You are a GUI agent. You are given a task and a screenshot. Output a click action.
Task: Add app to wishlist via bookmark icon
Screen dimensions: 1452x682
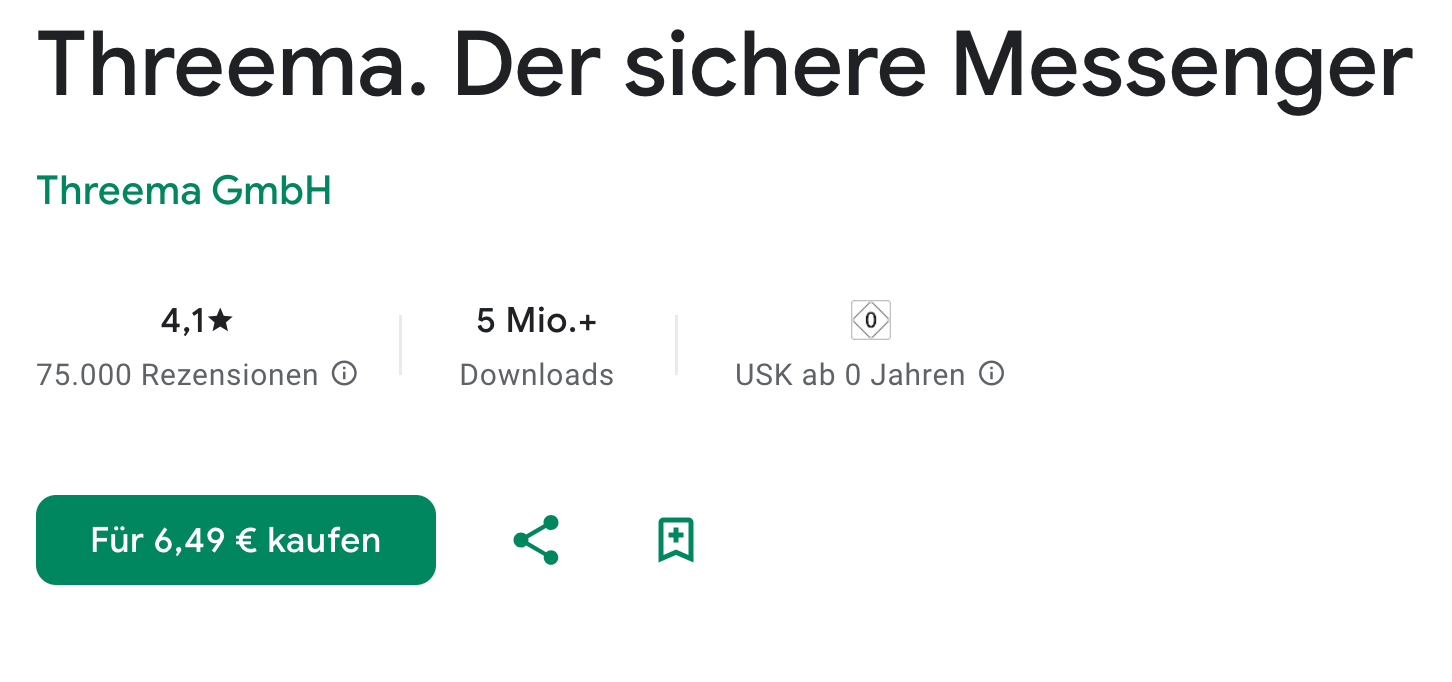tap(676, 540)
